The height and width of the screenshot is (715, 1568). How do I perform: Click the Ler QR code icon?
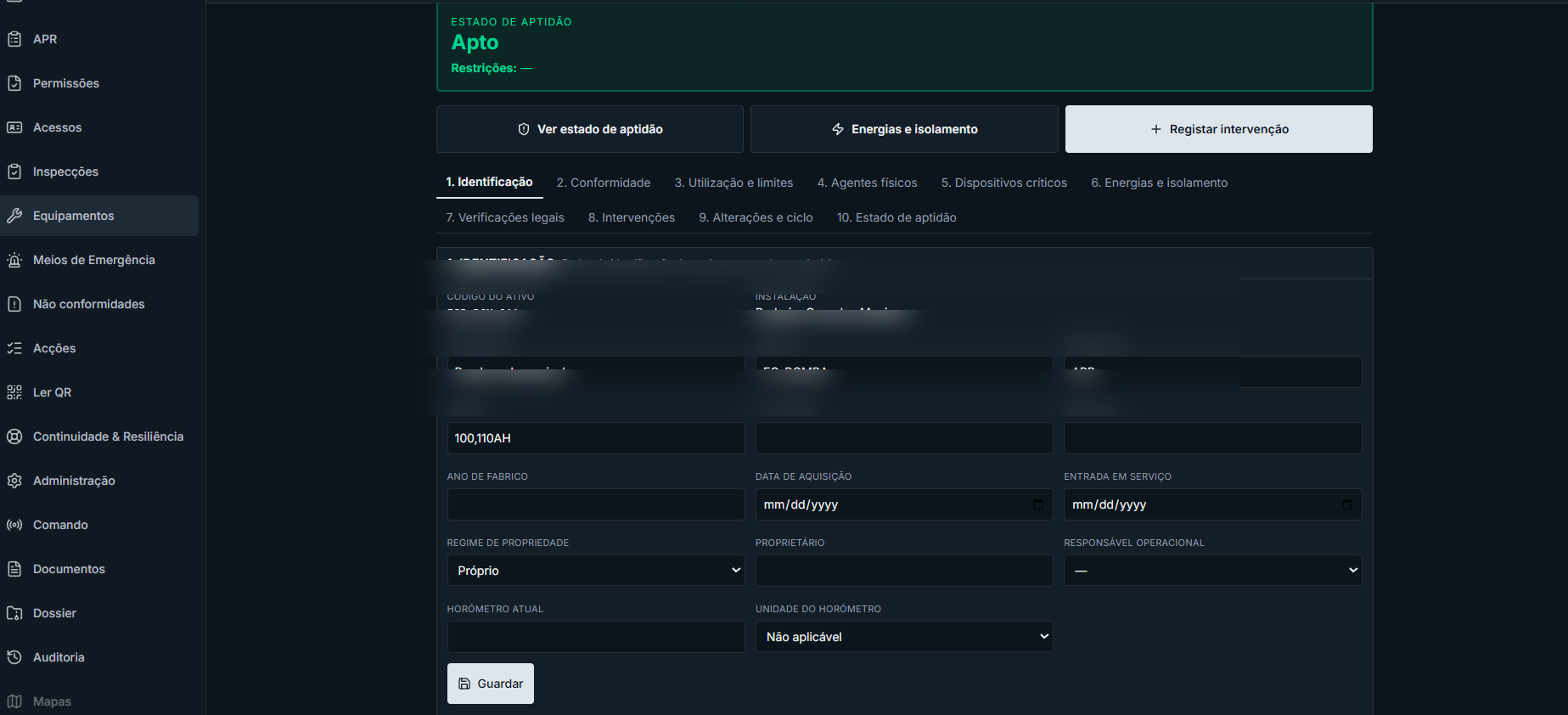pos(14,392)
